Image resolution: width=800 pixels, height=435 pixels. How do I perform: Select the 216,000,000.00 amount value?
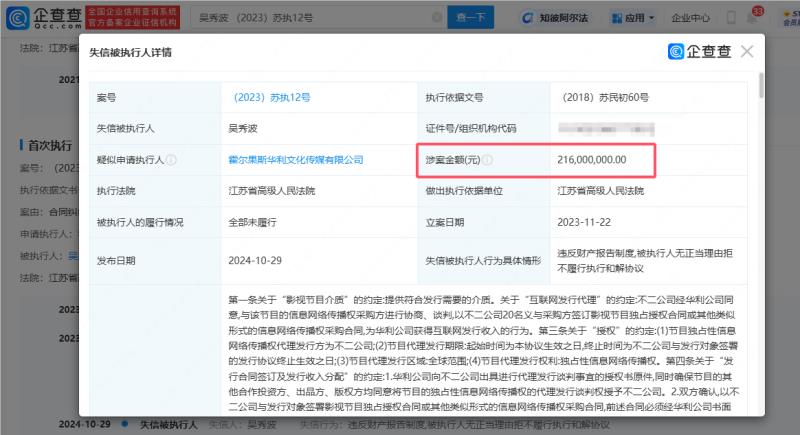[x=592, y=159]
